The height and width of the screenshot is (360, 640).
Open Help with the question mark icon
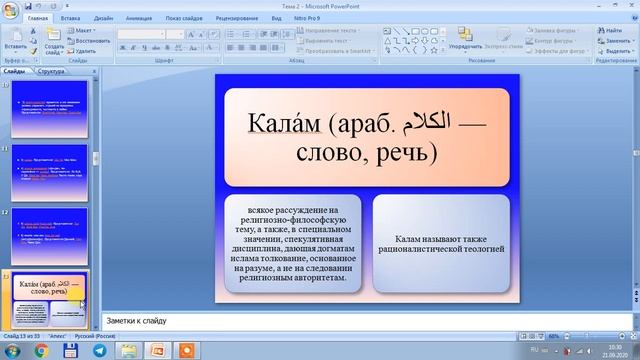[x=635, y=18]
